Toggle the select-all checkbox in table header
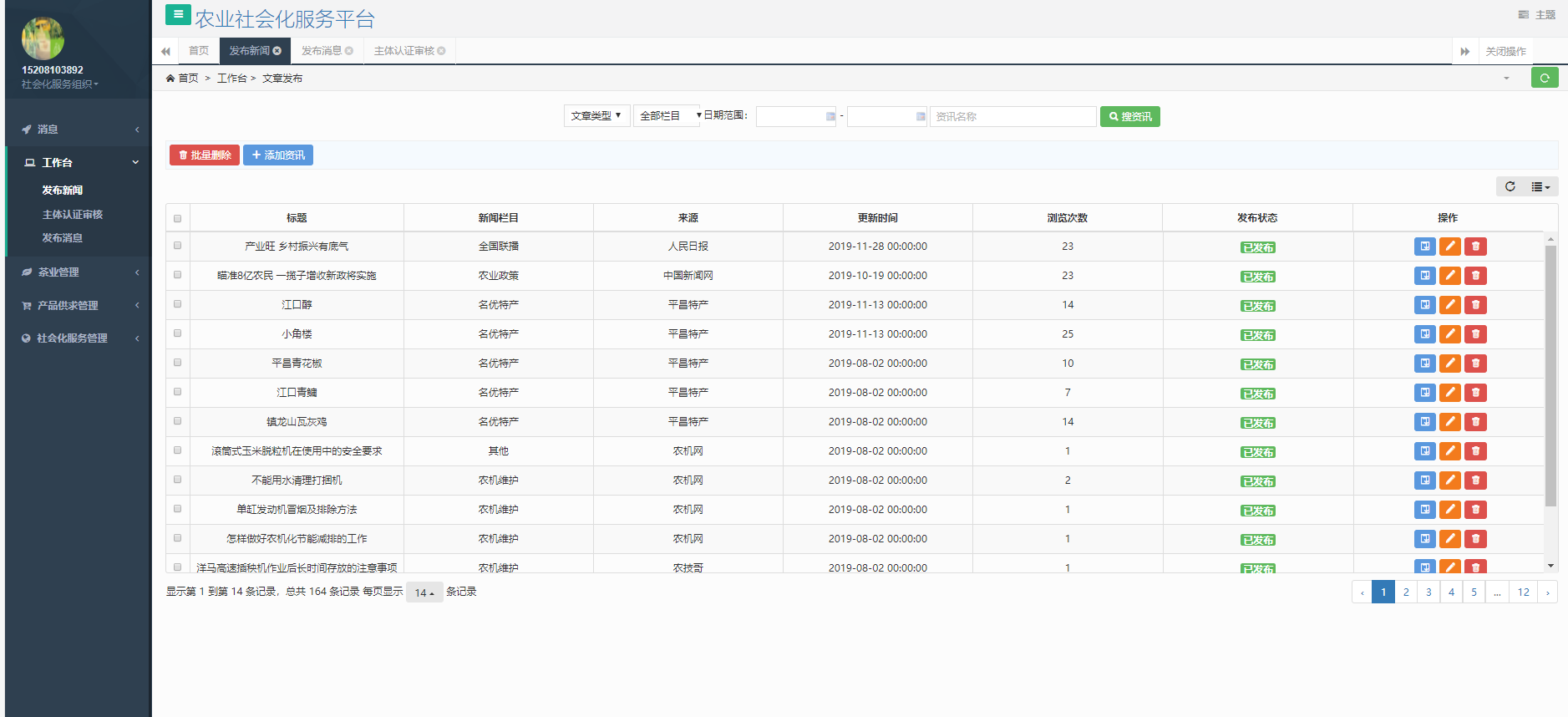This screenshot has width=1568, height=717. (177, 218)
